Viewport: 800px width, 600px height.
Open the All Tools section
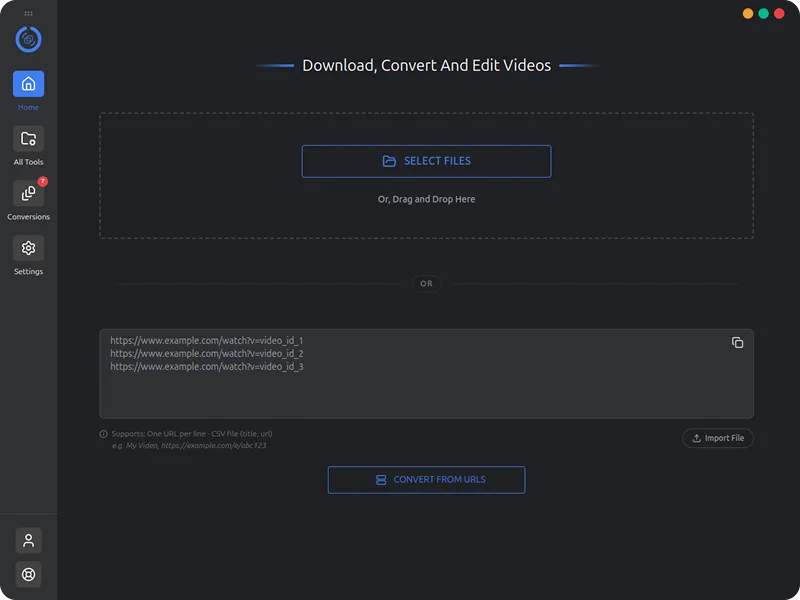point(28,139)
